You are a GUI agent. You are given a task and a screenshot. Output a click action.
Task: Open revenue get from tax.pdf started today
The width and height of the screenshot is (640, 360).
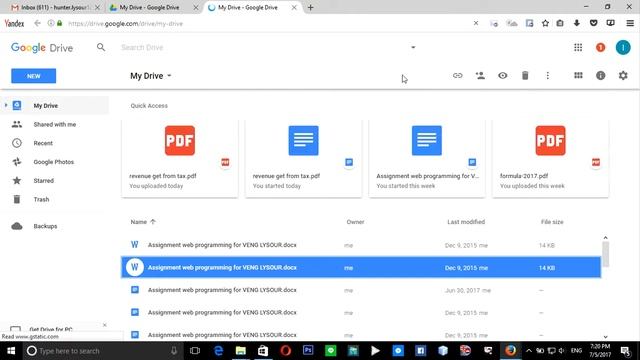point(303,158)
